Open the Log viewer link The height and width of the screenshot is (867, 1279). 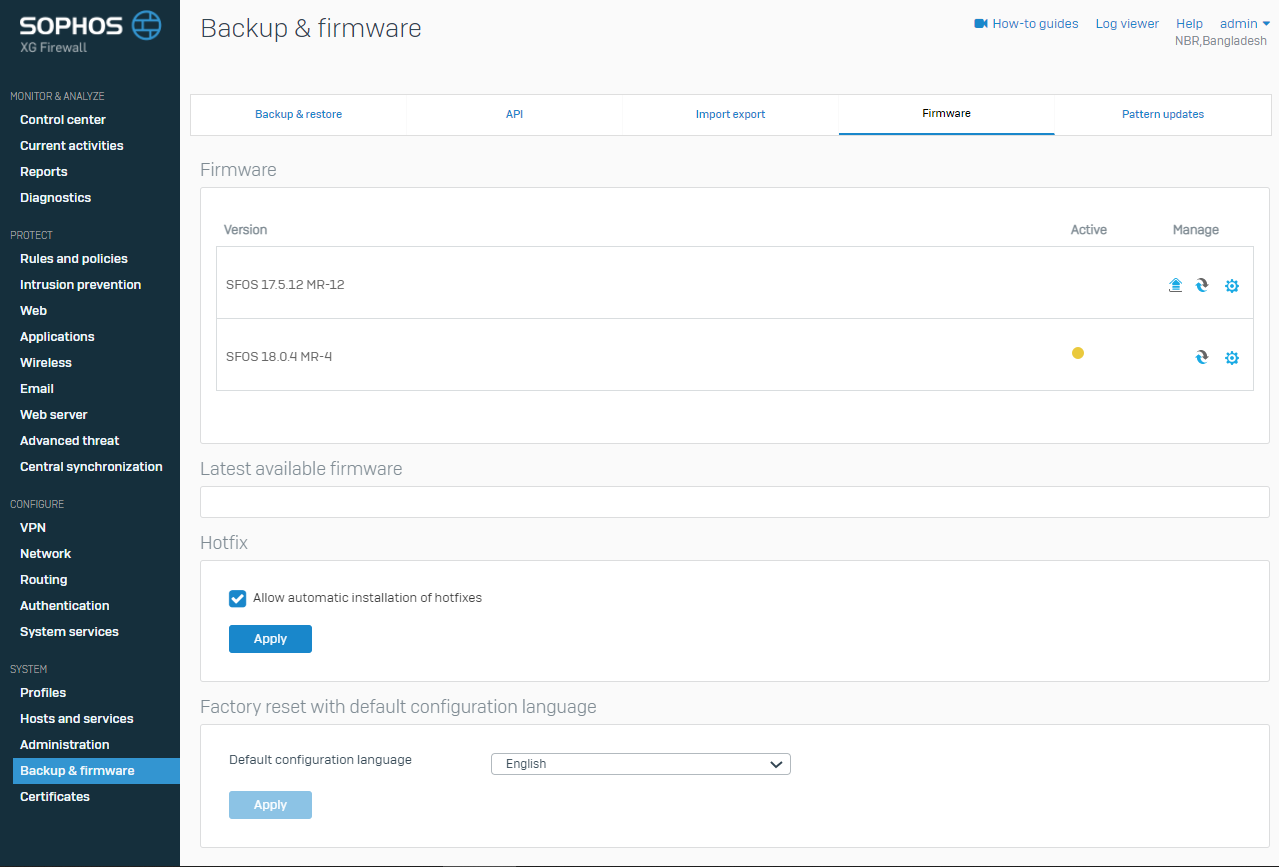click(x=1127, y=24)
